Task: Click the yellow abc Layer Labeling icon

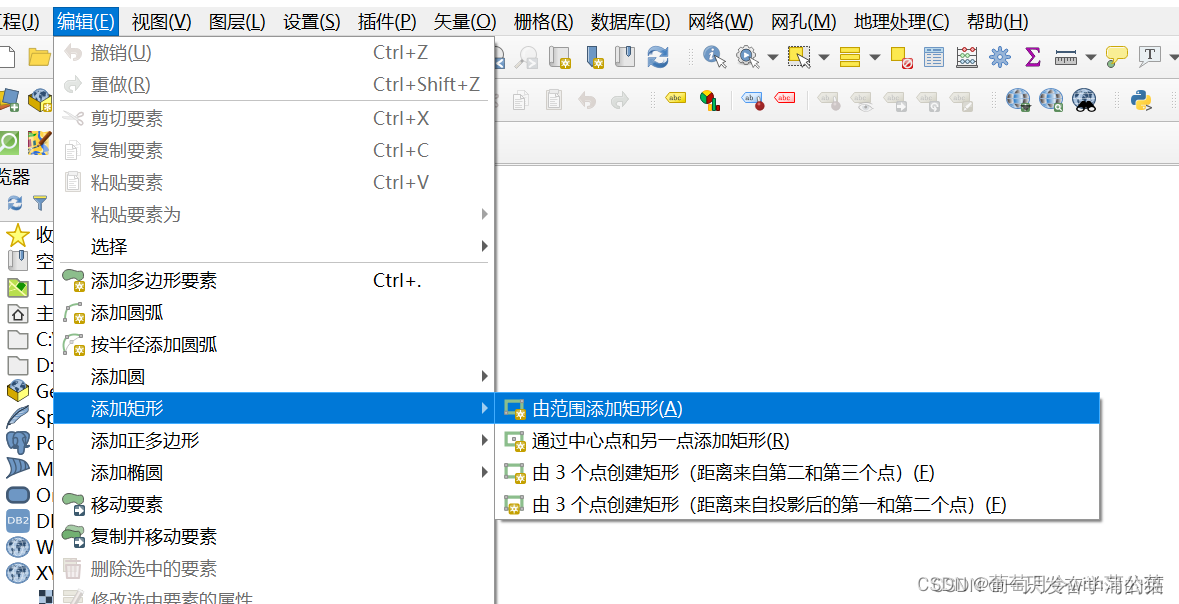Action: click(676, 99)
